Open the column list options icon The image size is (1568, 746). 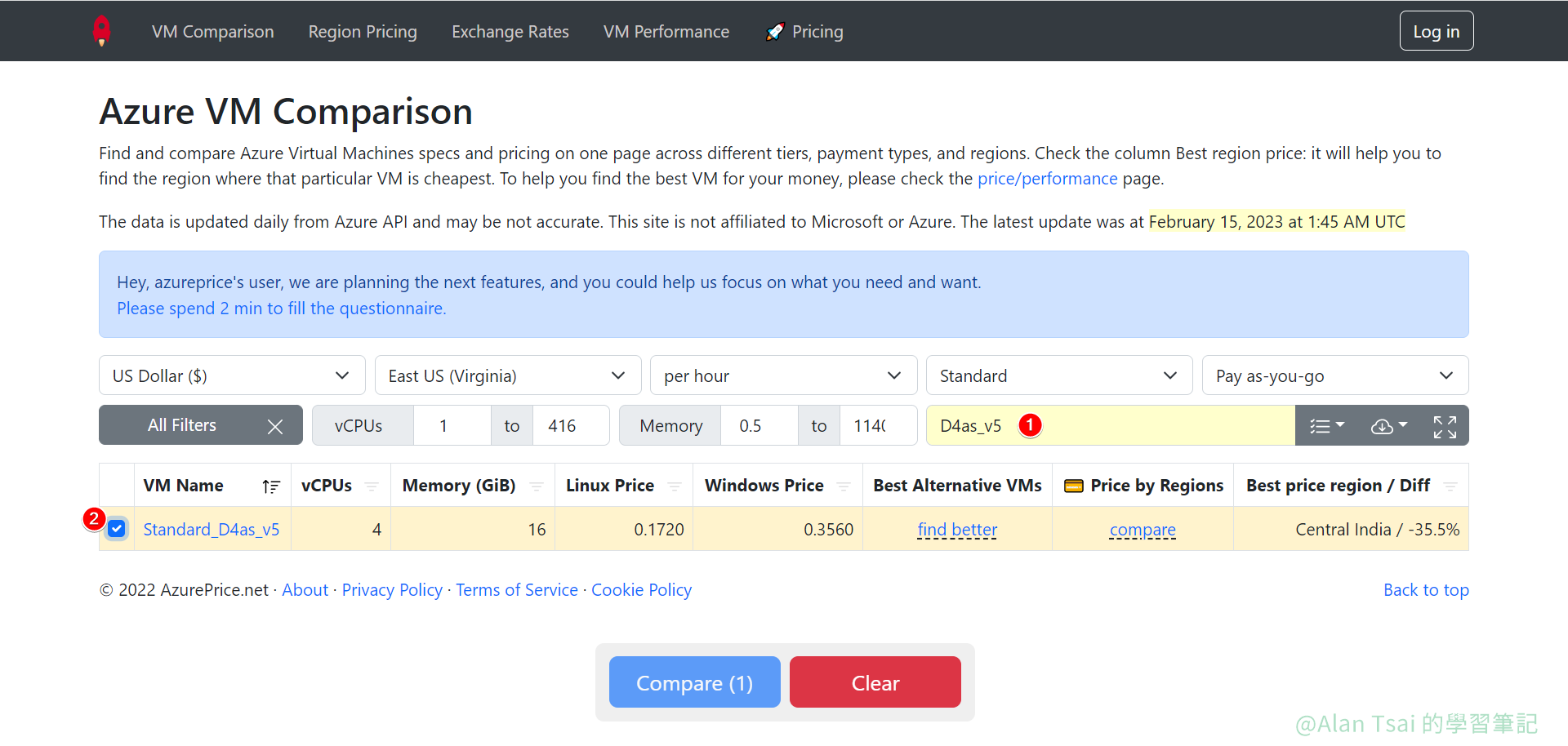[1326, 426]
